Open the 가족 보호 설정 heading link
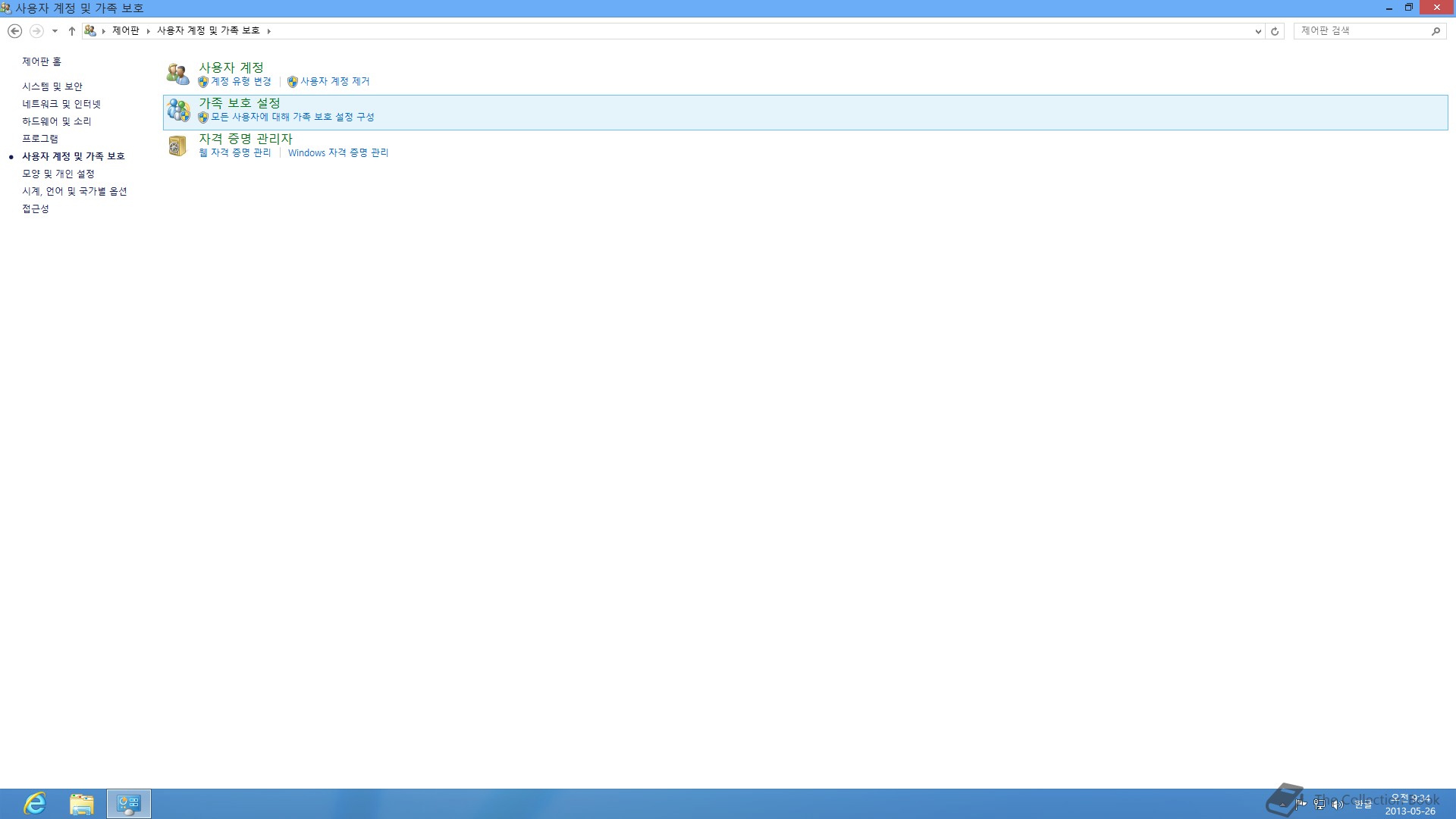 click(240, 103)
